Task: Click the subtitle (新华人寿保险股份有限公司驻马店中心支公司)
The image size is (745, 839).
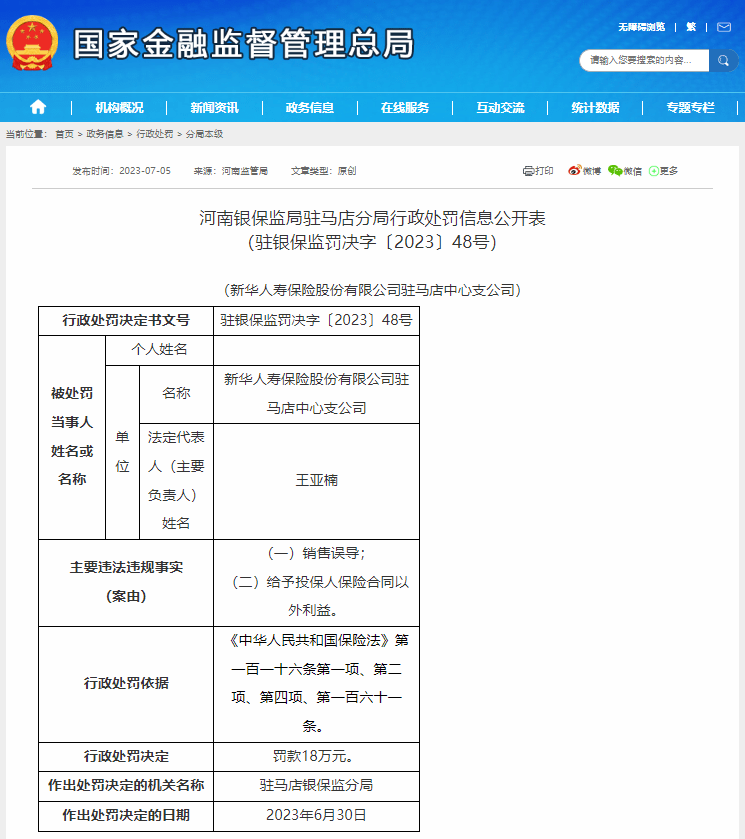Action: 372,290
